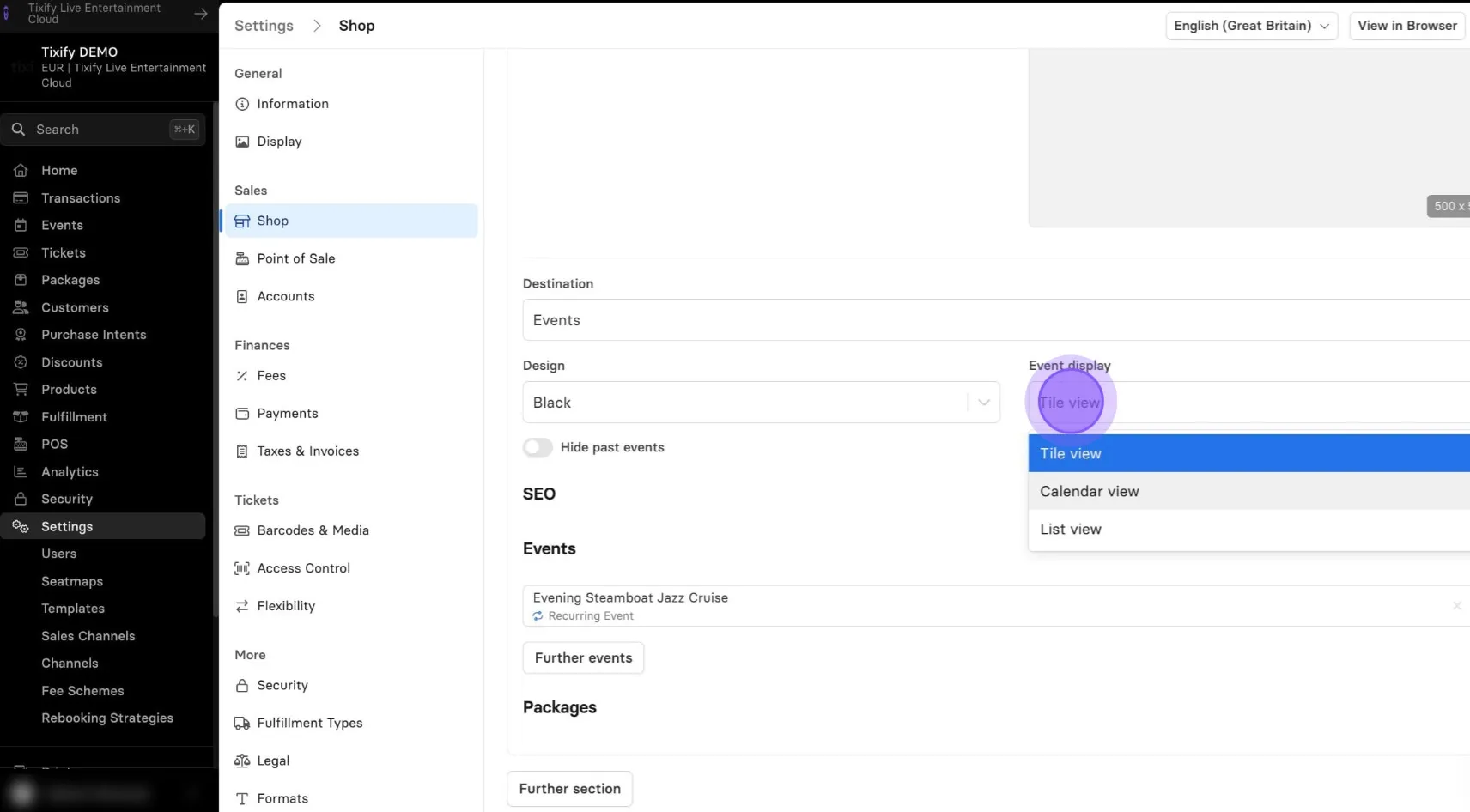Collapse sidebar with top arrow
Viewport: 1470px width, 812px height.
point(200,14)
